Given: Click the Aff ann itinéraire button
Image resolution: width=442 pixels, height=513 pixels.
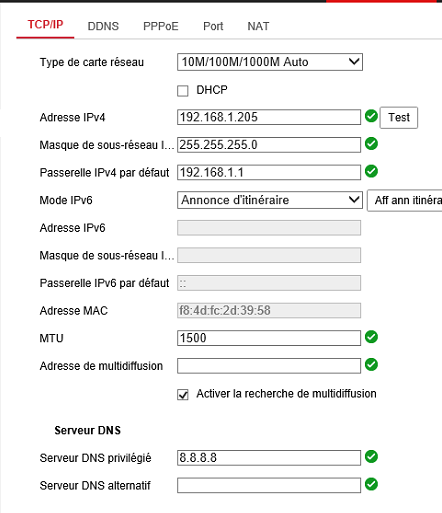Looking at the screenshot, I should (405, 200).
